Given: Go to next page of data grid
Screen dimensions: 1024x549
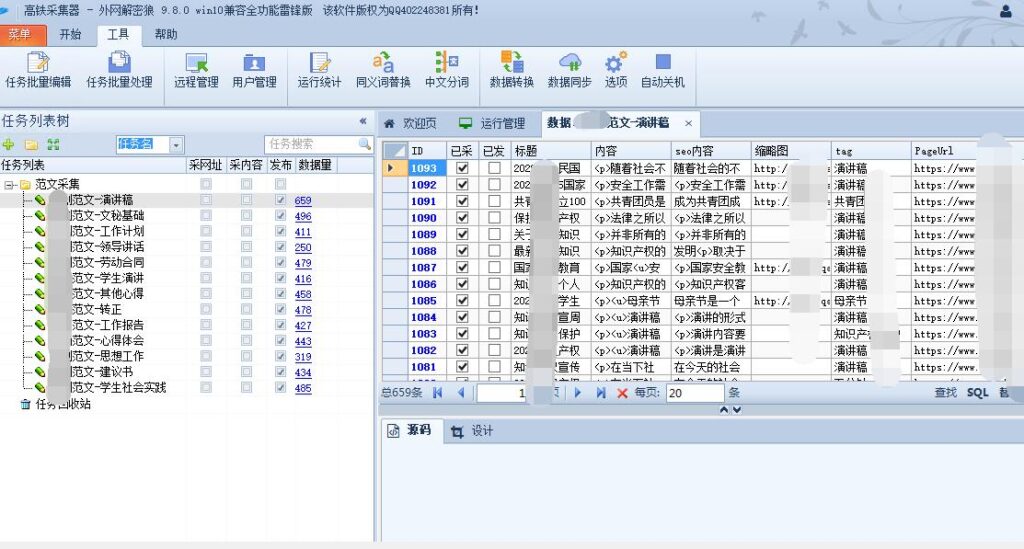Looking at the screenshot, I should click(577, 392).
